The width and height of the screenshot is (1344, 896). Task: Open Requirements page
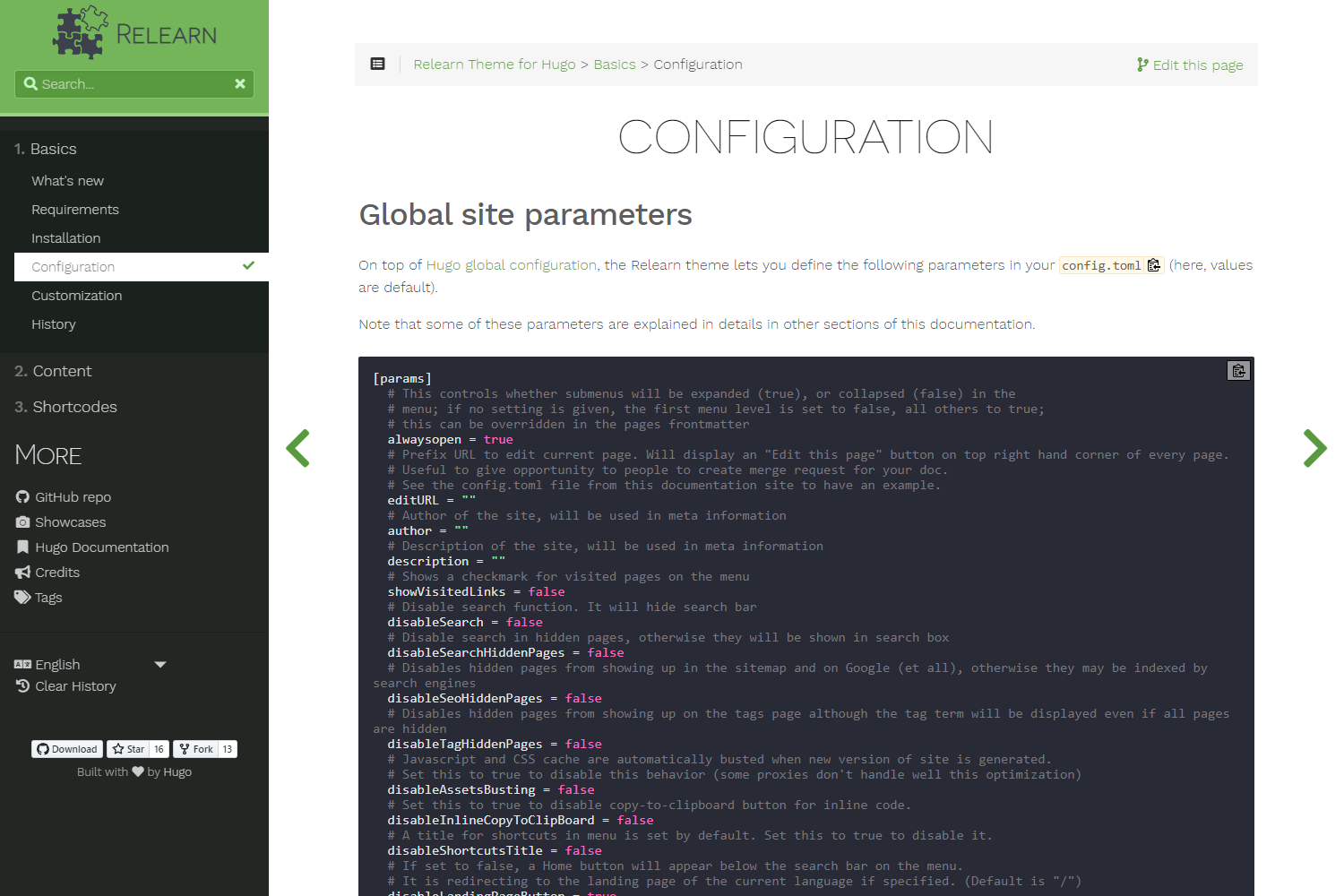[75, 210]
